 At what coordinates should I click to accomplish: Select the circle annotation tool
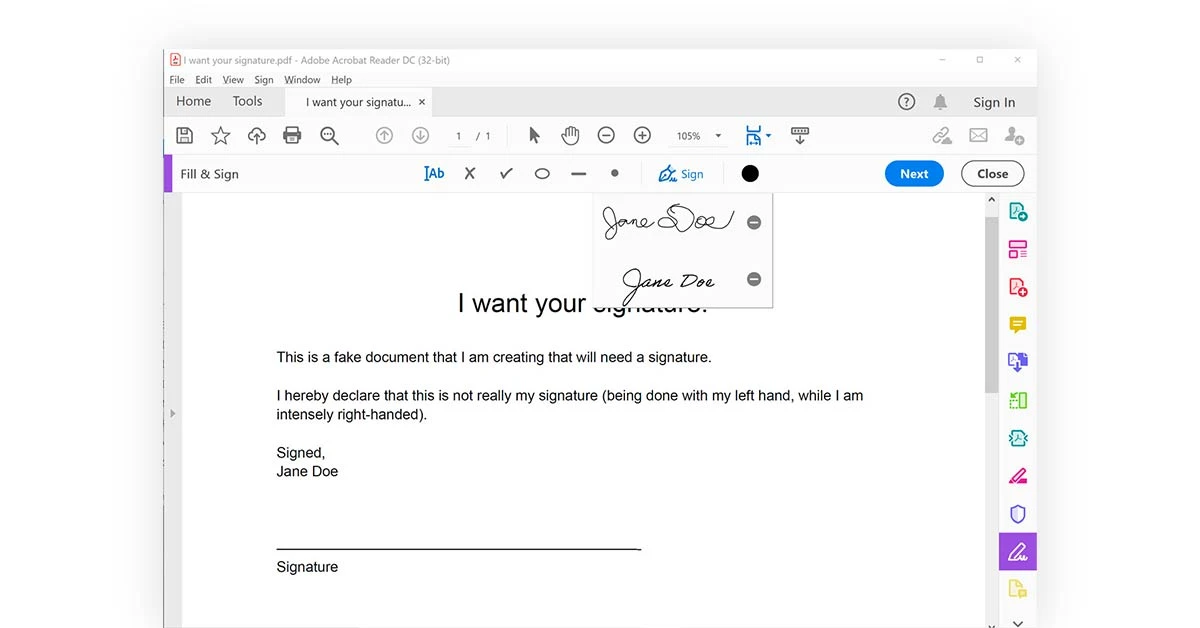(x=541, y=173)
